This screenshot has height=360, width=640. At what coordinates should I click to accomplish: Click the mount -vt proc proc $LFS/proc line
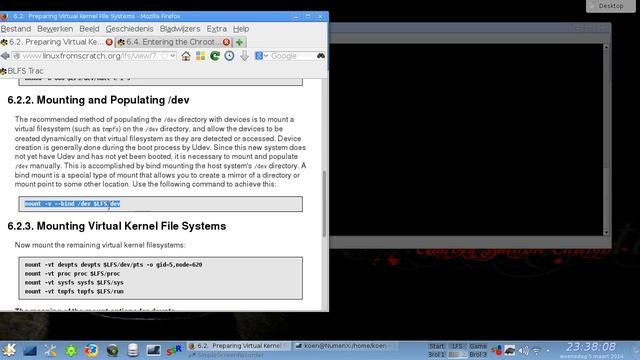(72, 273)
